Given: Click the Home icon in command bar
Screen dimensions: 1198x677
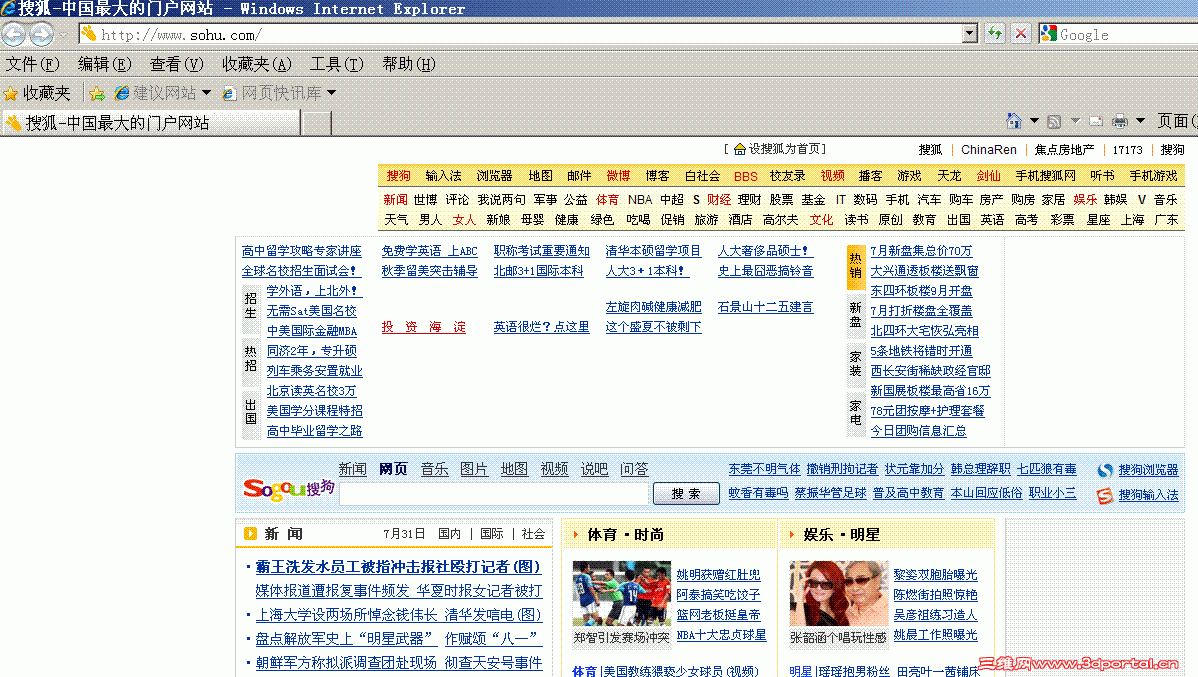Looking at the screenshot, I should 1014,121.
